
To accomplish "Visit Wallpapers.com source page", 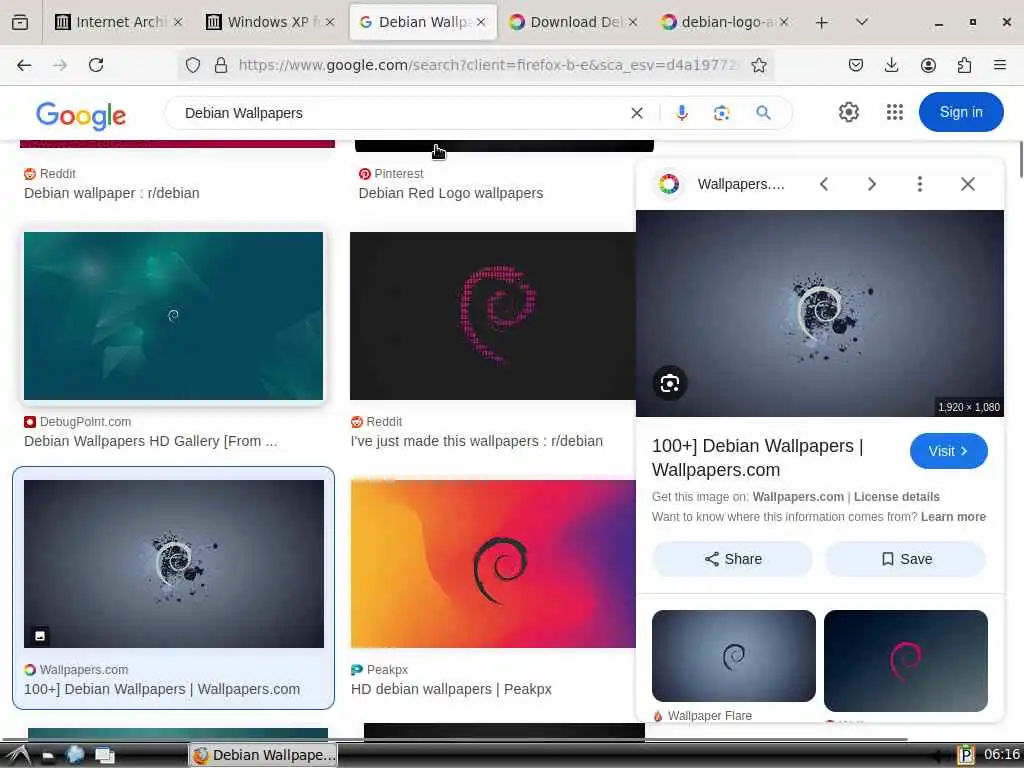I will [x=948, y=451].
